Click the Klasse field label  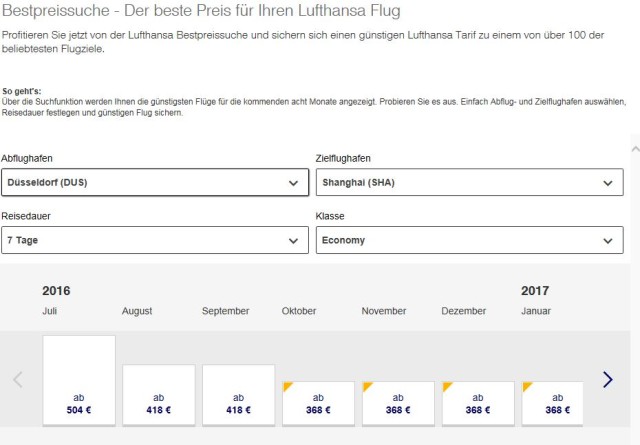[x=330, y=216]
